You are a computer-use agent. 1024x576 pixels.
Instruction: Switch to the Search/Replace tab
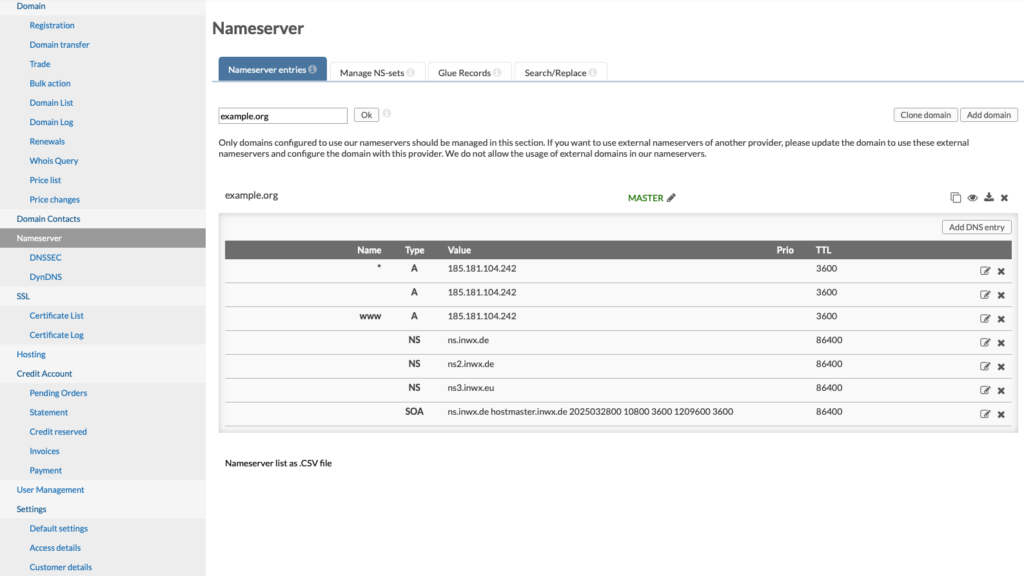click(554, 71)
